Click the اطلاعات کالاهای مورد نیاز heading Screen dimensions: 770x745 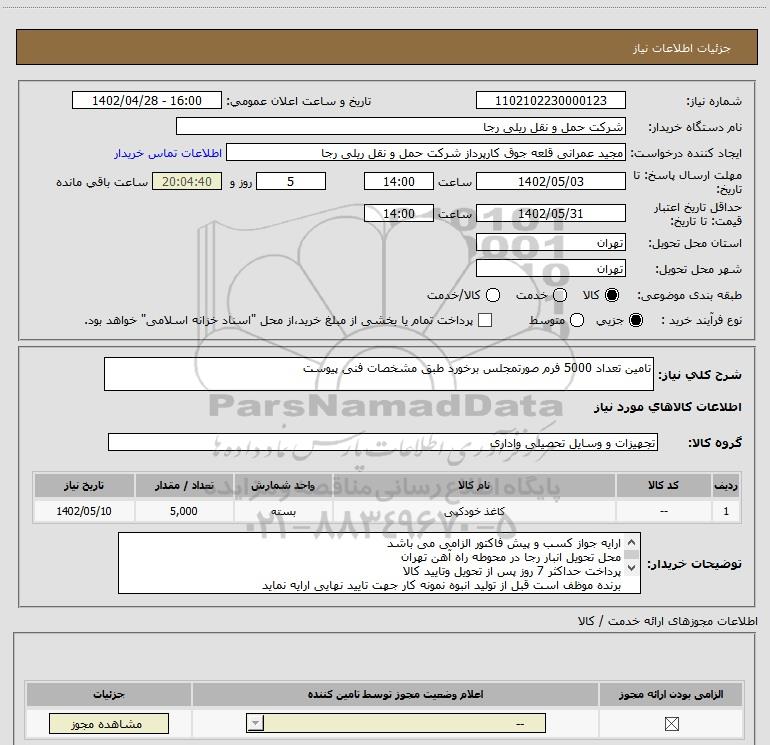tap(668, 407)
